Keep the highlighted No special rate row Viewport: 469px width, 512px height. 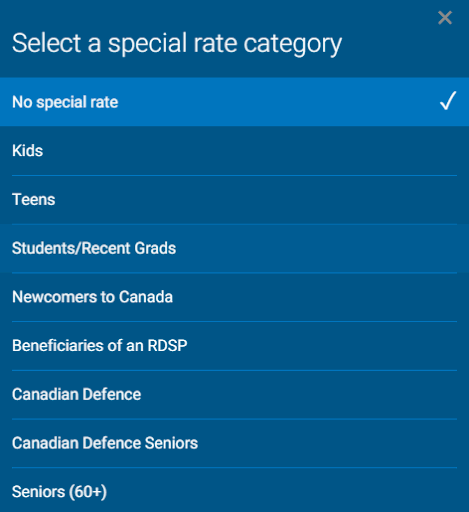[234, 102]
